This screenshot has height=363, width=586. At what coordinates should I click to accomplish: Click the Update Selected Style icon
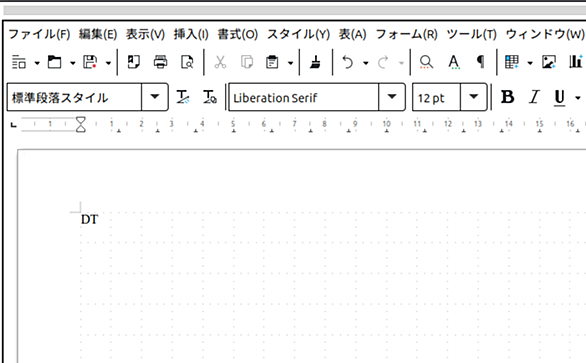[183, 97]
